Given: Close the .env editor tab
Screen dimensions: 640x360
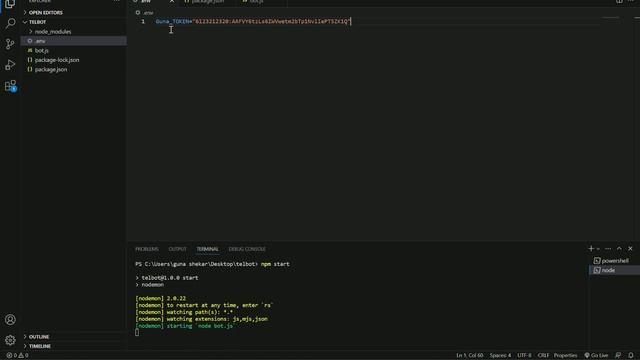Looking at the screenshot, I should click(x=172, y=2).
